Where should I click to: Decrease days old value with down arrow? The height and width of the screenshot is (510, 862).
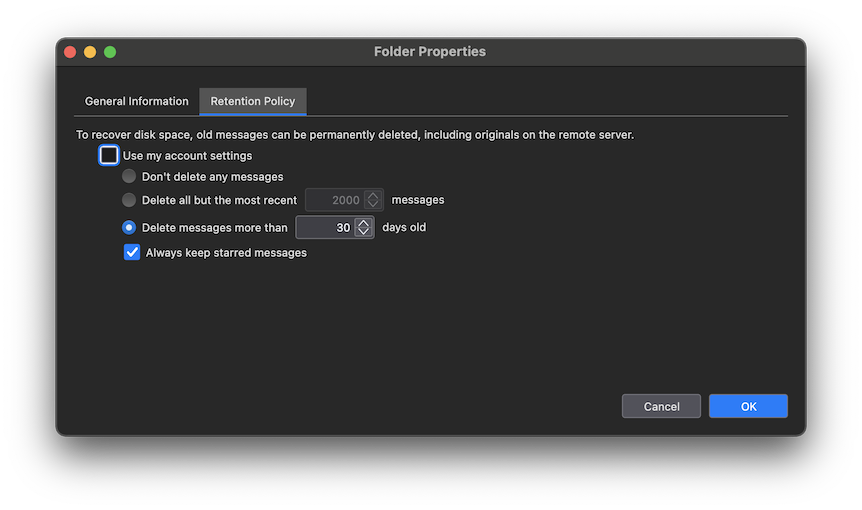click(364, 232)
